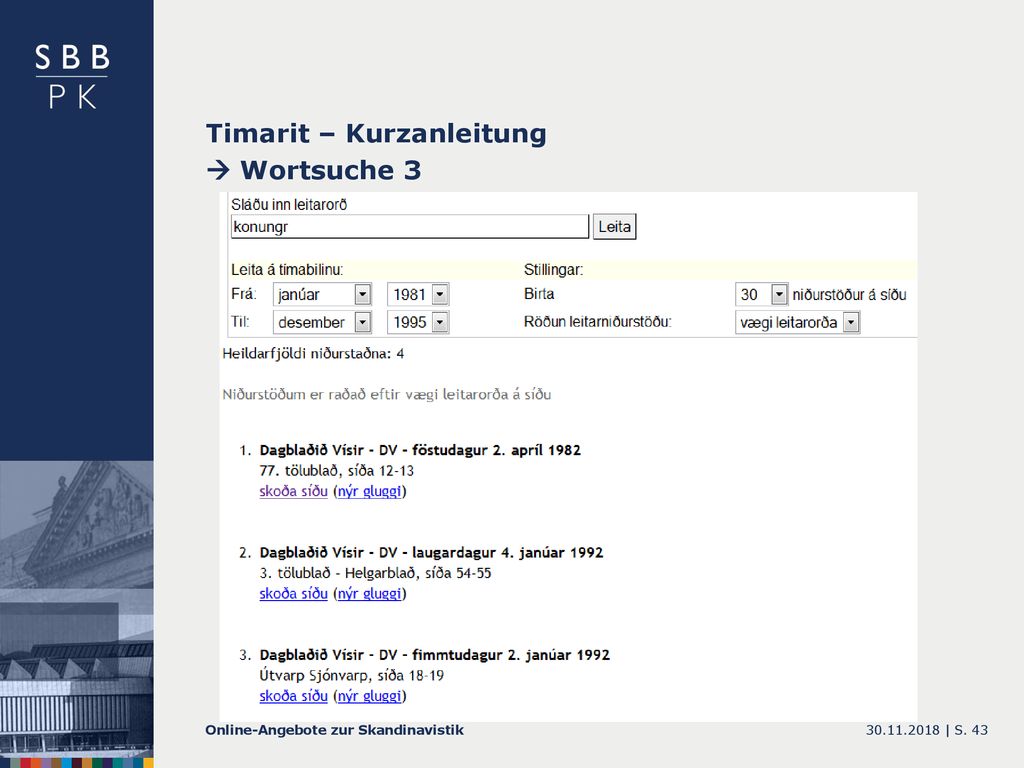Click the 'Leita á tímabilinu:' label
This screenshot has width=1024, height=768.
tap(287, 270)
